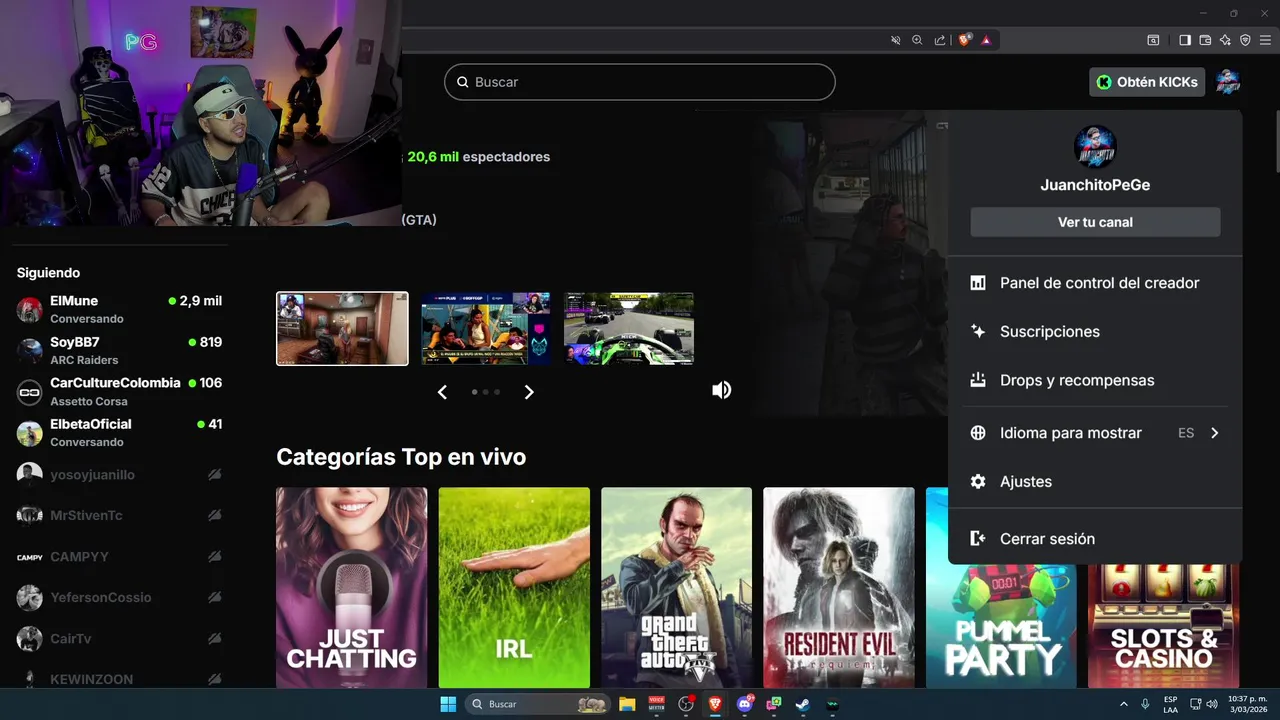Open Panel de control del creador
This screenshot has width=1280, height=720.
coord(1095,283)
